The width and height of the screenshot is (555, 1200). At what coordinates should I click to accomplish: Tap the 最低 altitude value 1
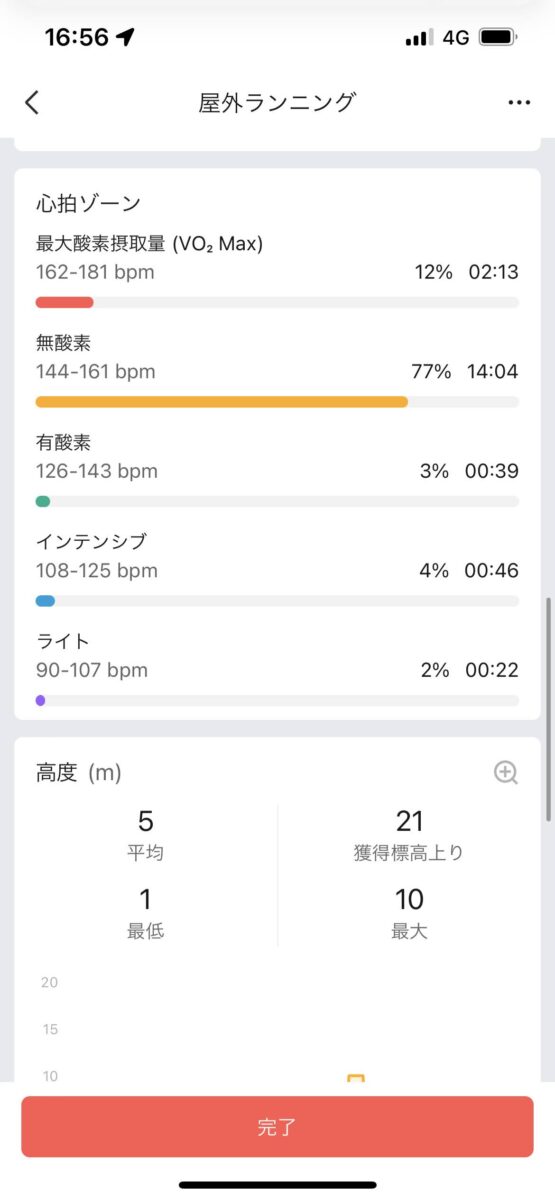[x=146, y=898]
